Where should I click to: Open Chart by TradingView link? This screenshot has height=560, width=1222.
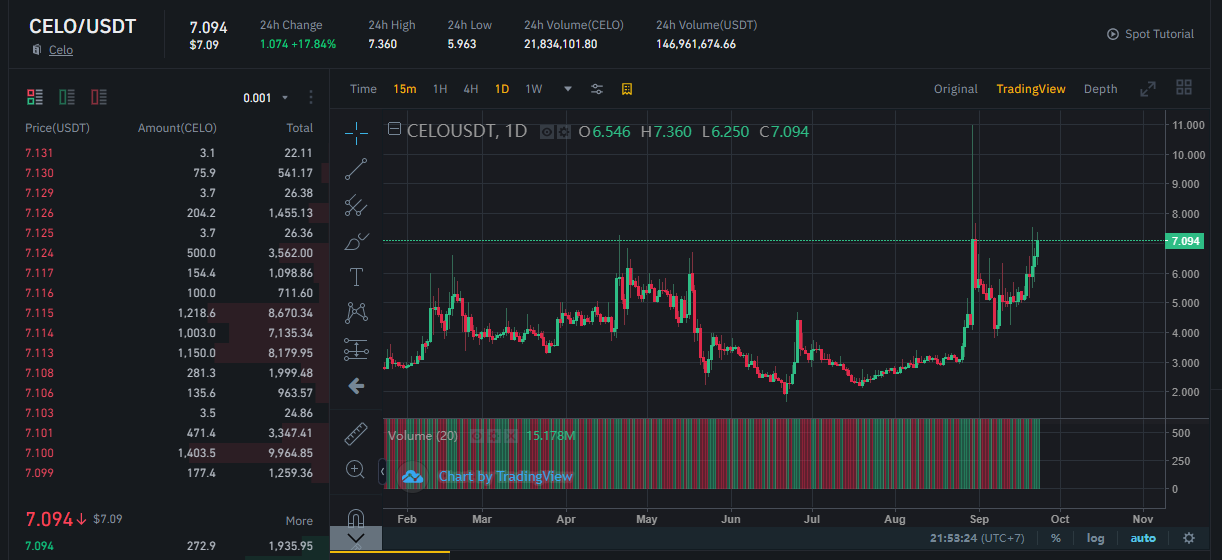click(x=506, y=476)
